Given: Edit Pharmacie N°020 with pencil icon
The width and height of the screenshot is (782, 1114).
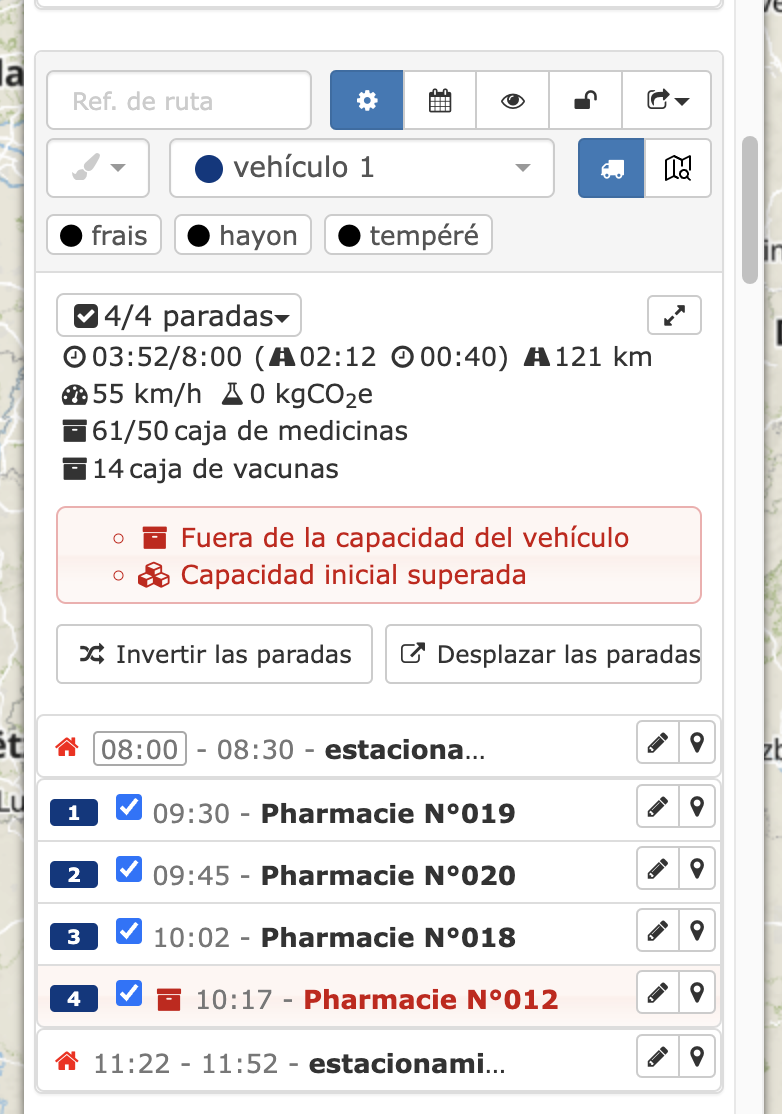Looking at the screenshot, I should [657, 869].
